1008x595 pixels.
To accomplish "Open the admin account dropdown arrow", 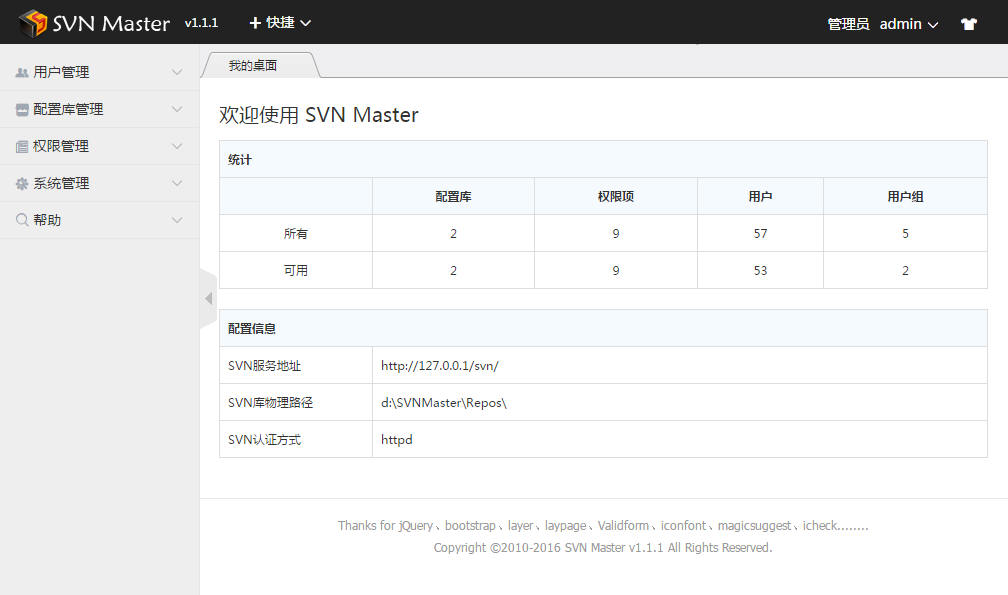I will pos(933,24).
